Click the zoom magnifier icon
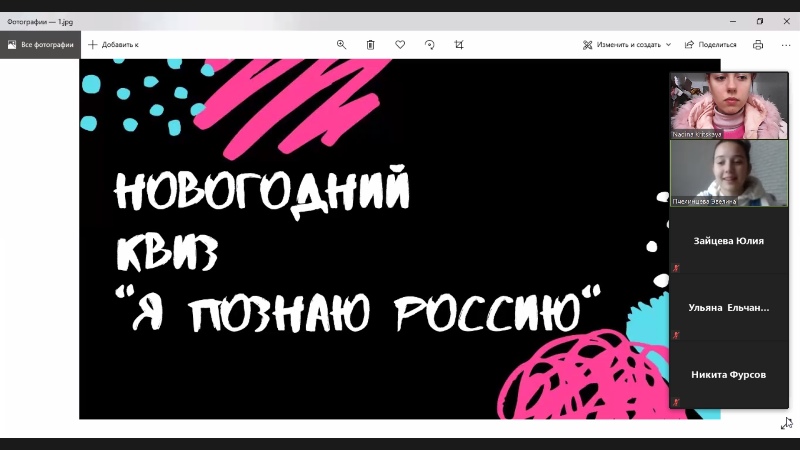Screen dimensions: 800x450 [341, 44]
